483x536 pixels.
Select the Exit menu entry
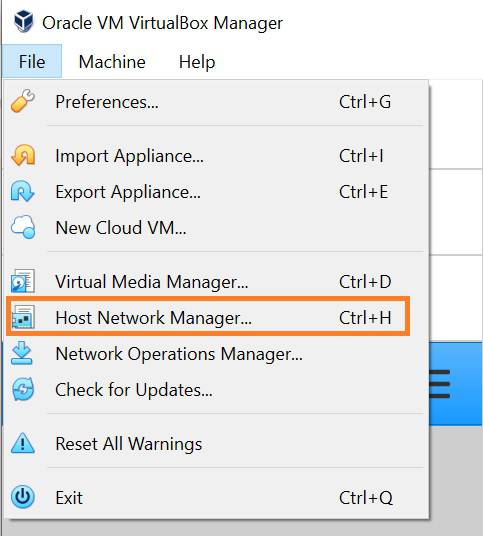coord(216,497)
